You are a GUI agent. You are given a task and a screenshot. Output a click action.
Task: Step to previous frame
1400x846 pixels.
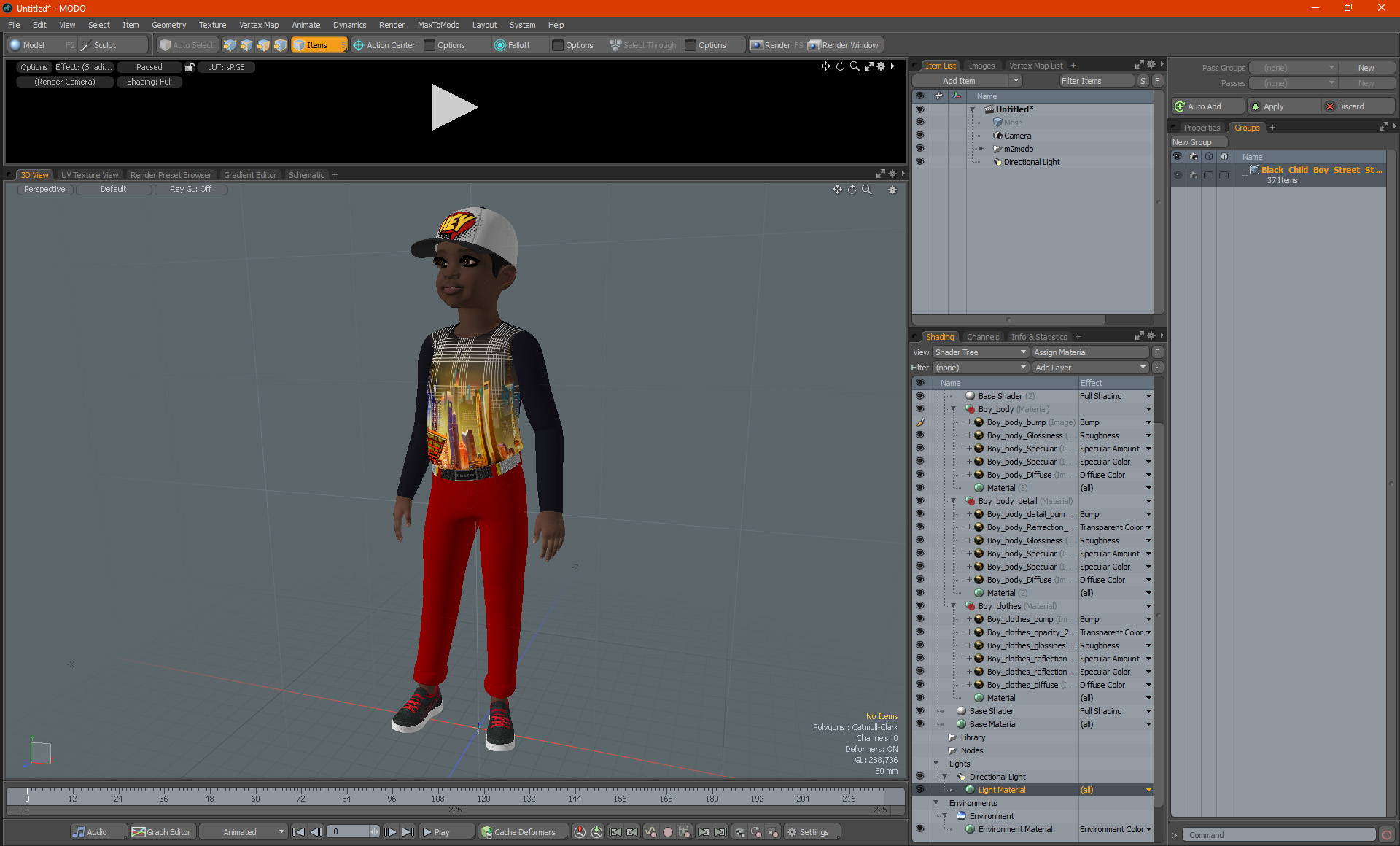tap(316, 832)
